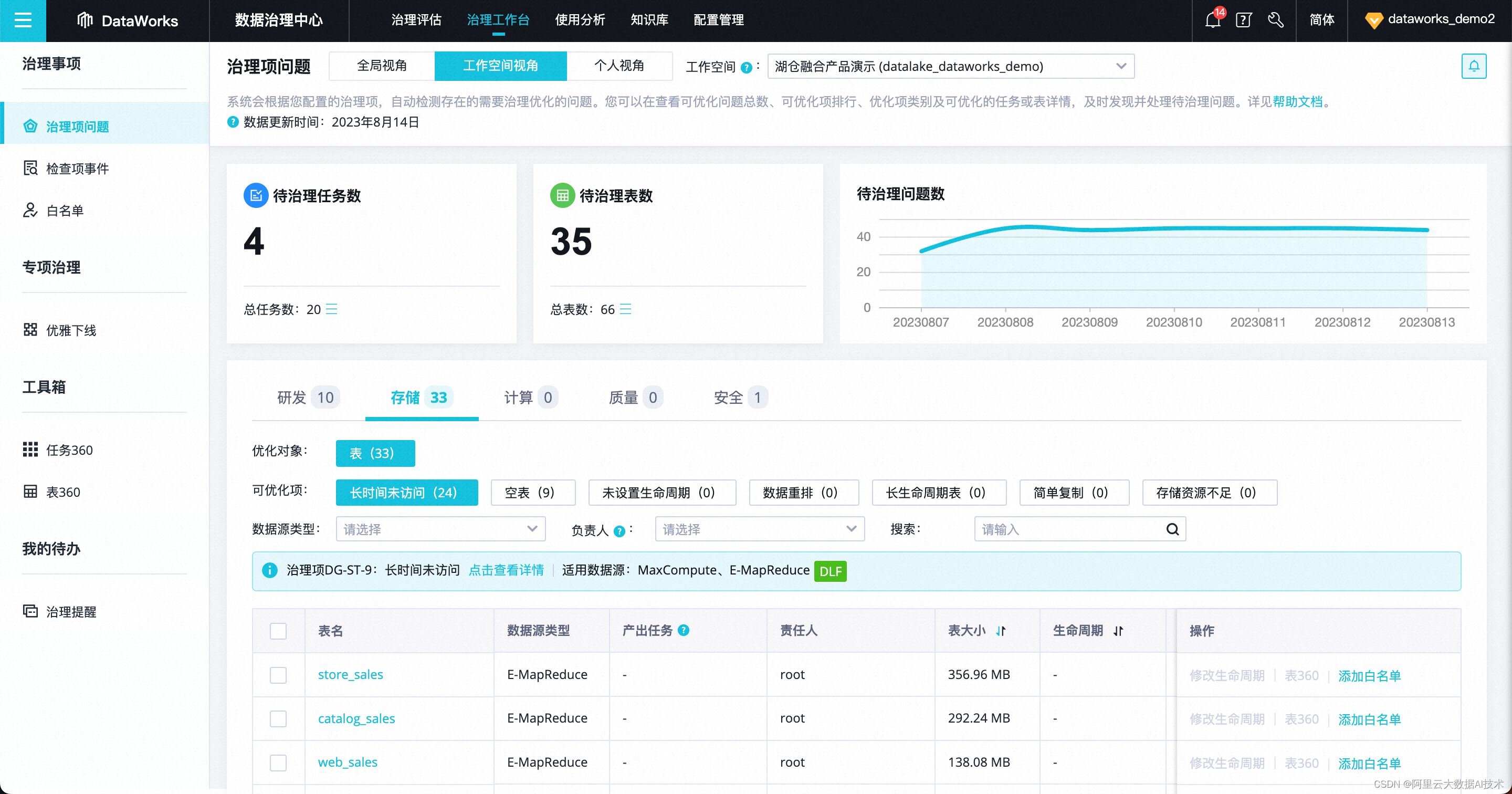Image resolution: width=1512 pixels, height=794 pixels.
Task: Open the list icon next to 总任务数 20
Action: [x=332, y=309]
